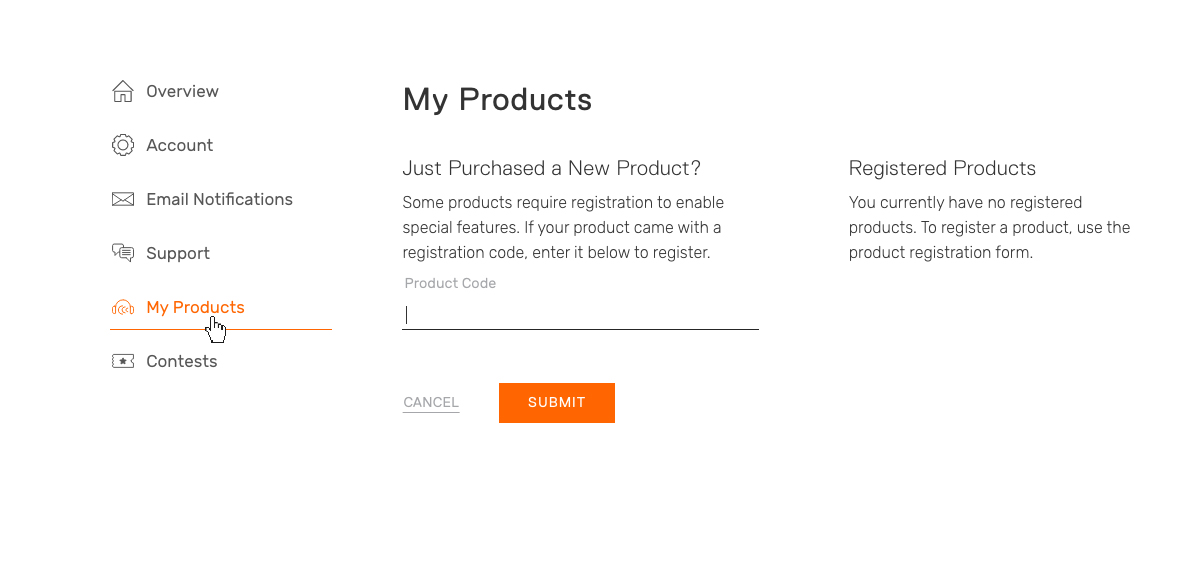Click the Registered Products heading

coord(942,168)
